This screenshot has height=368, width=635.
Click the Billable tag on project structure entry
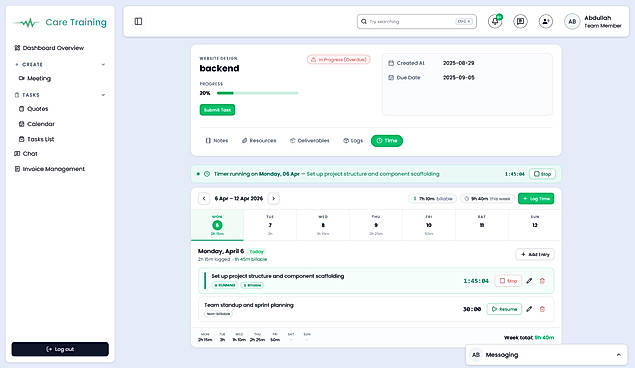(x=252, y=285)
